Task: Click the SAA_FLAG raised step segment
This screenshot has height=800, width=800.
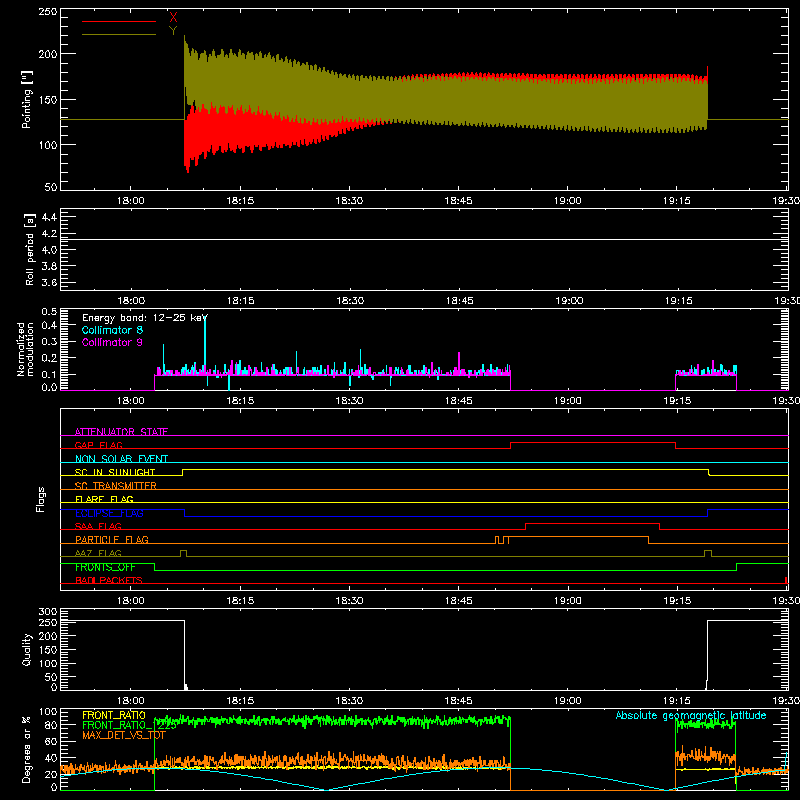Action: 592,524
